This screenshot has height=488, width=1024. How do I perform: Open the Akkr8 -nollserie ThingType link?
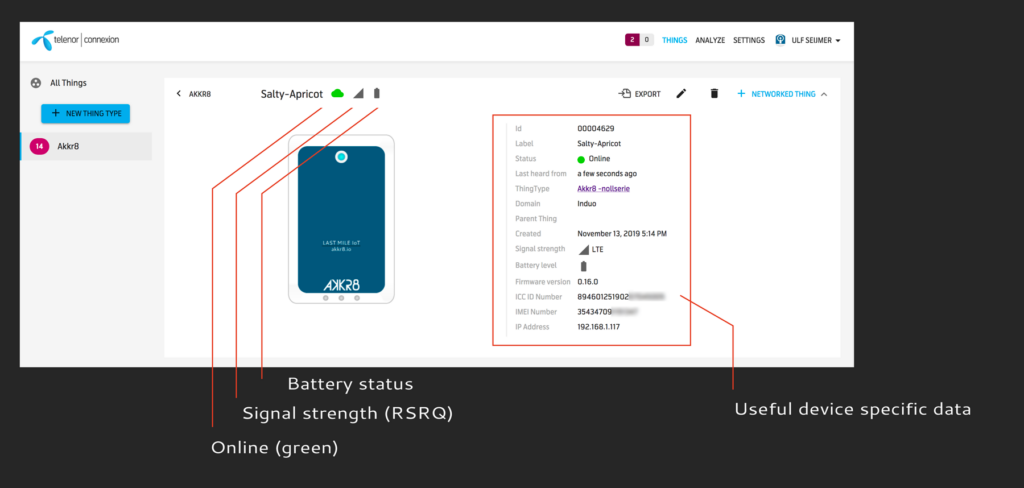(604, 188)
